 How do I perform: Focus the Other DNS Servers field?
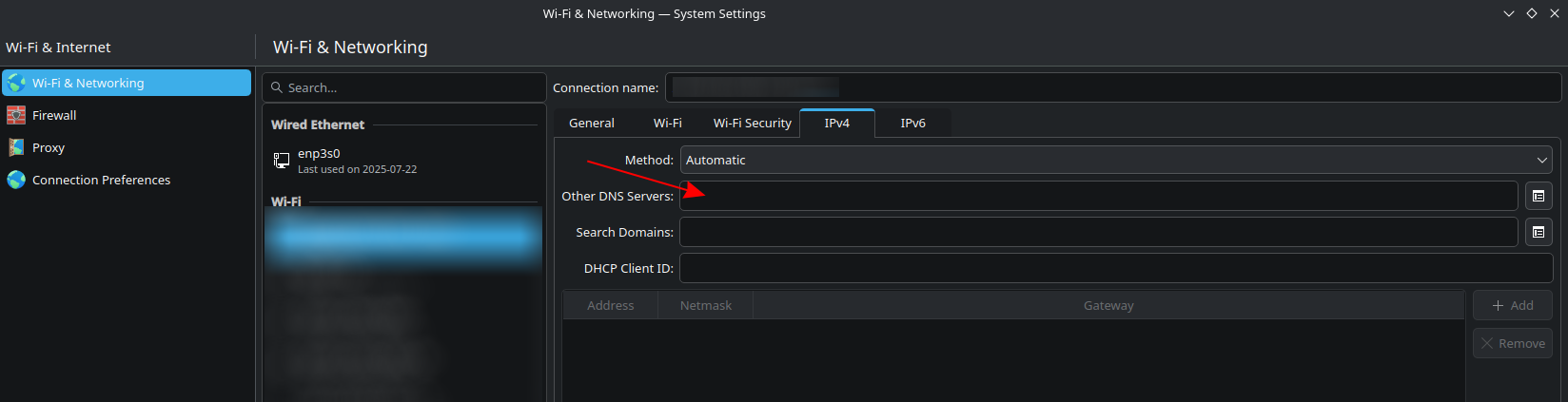(x=1098, y=196)
